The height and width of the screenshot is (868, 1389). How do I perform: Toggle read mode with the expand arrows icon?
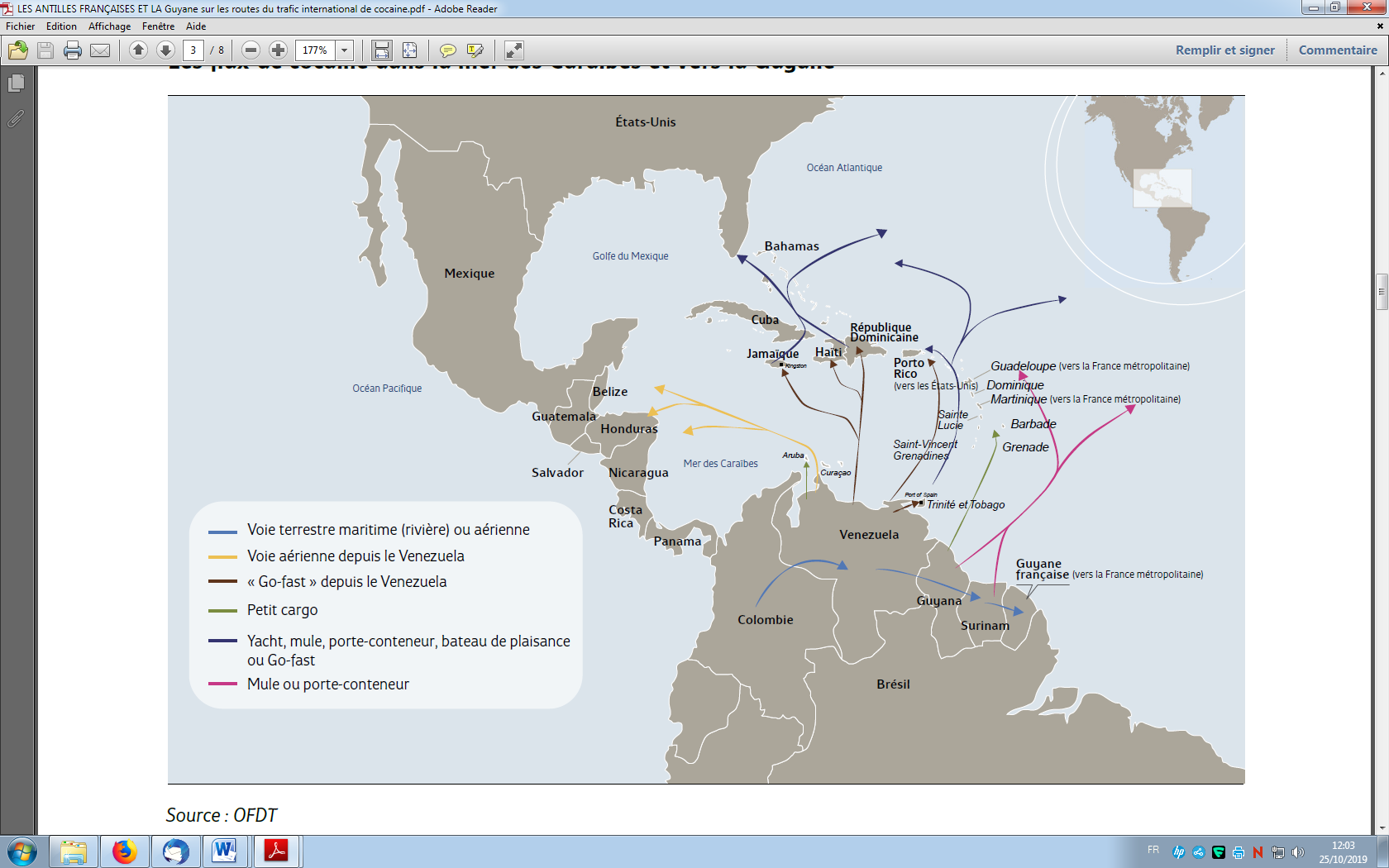pyautogui.click(x=513, y=50)
